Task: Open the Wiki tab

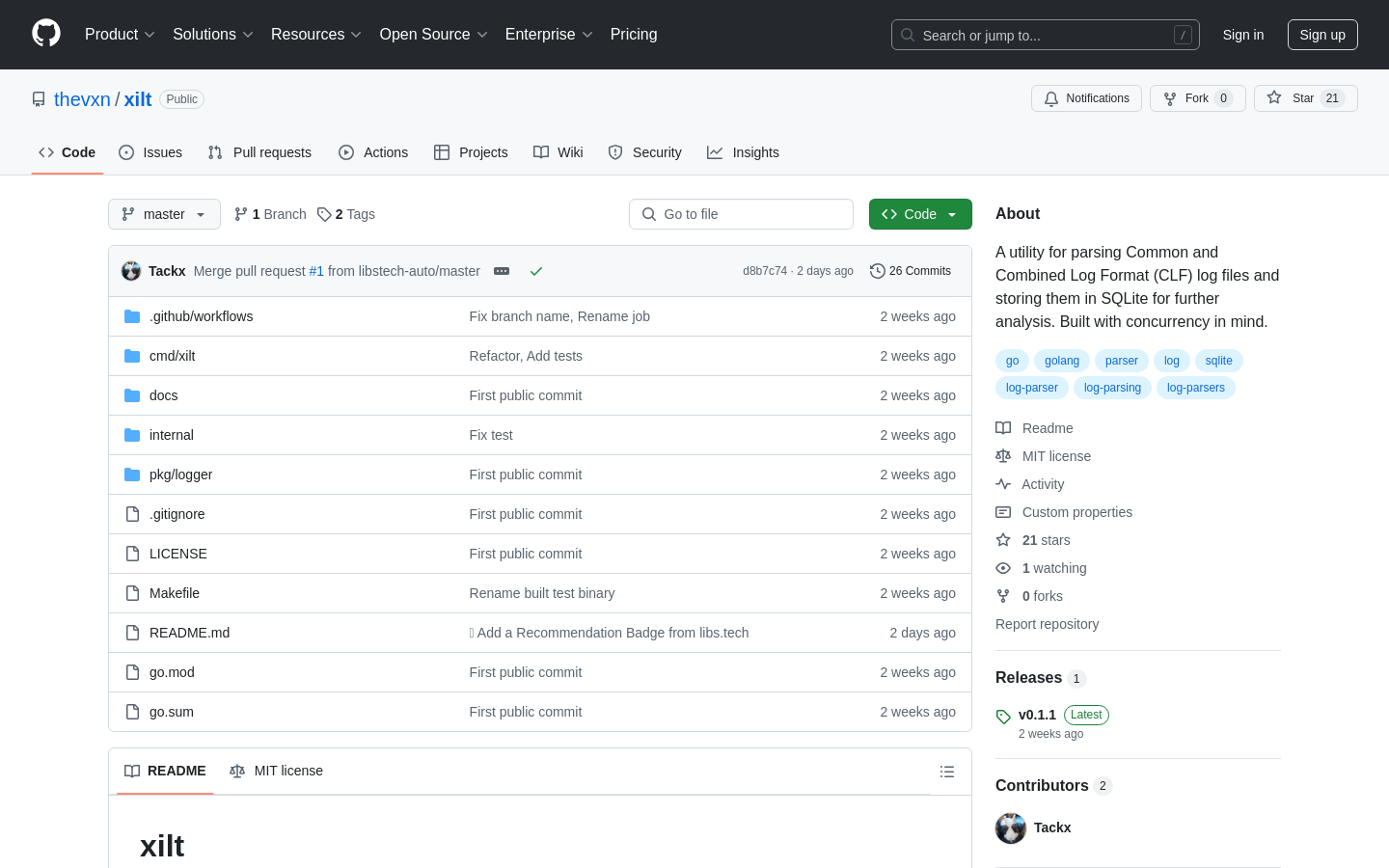Action: click(x=558, y=152)
